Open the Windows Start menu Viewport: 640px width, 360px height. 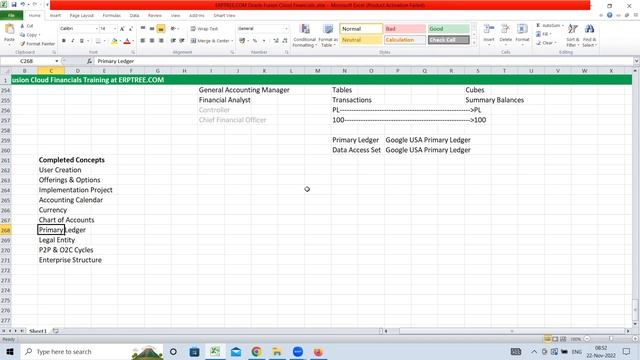point(10,351)
